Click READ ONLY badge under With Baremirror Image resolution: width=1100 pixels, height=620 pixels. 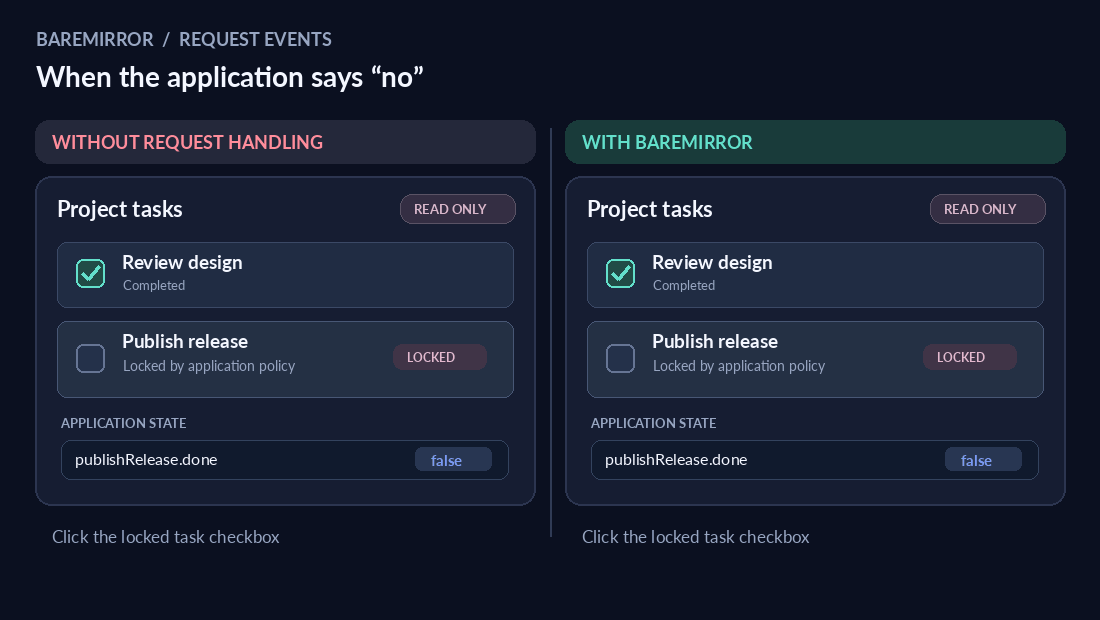(987, 209)
